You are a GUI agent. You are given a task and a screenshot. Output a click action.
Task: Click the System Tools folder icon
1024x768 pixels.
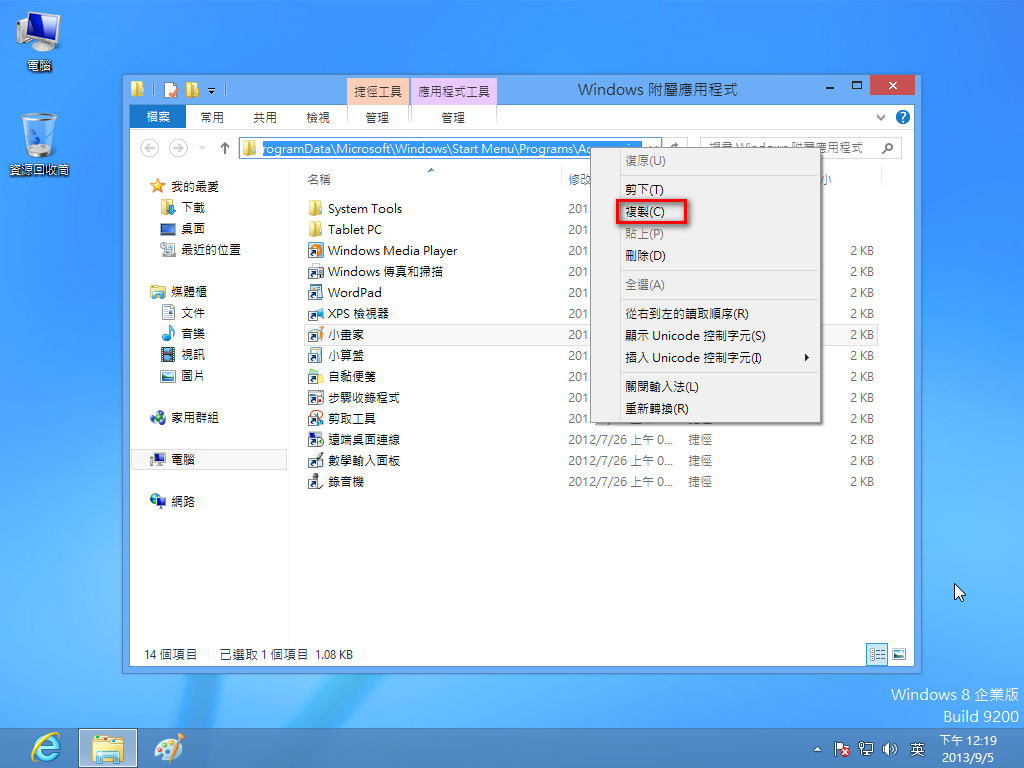click(x=315, y=208)
